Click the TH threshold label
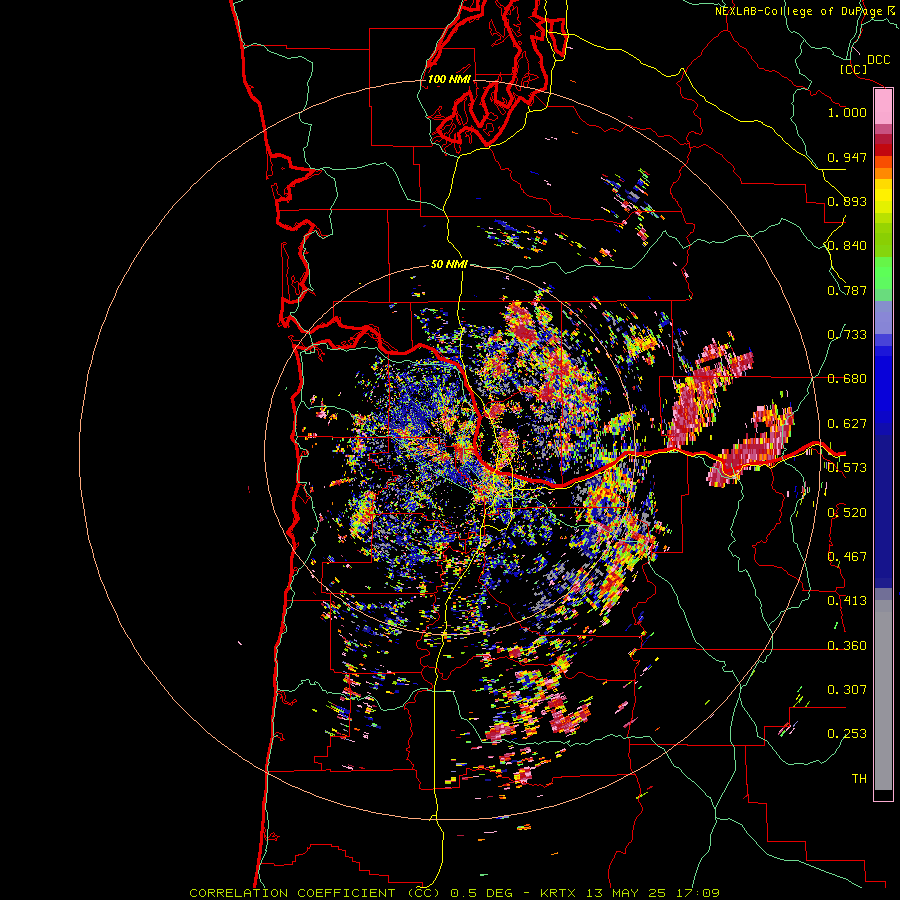 tap(859, 779)
